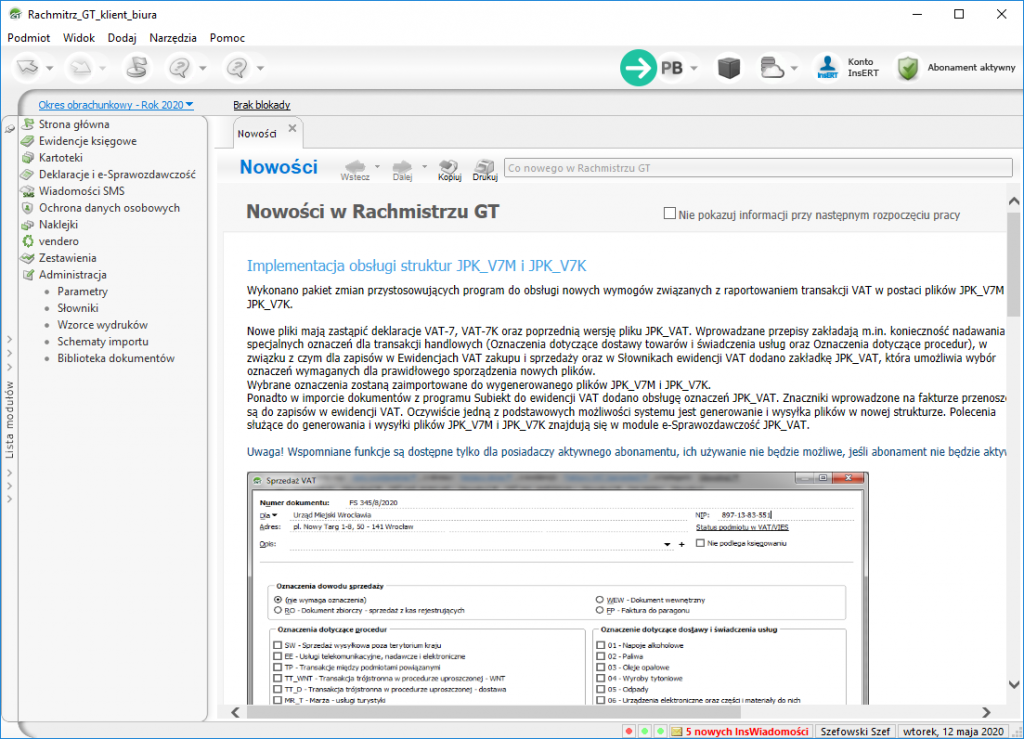
Task: Click the date wtorek, 12 maja 2020
Action: tap(953, 731)
